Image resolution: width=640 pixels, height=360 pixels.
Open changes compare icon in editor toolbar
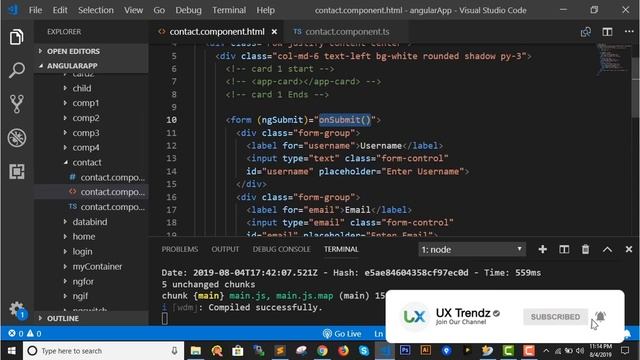pyautogui.click(x=586, y=32)
